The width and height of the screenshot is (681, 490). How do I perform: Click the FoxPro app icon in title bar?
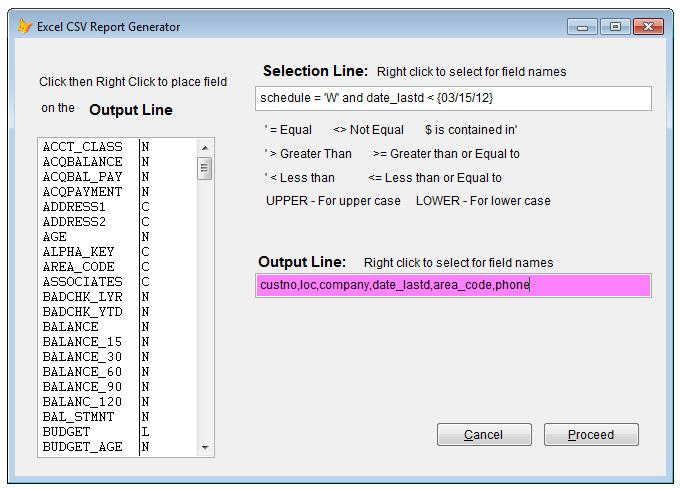pyautogui.click(x=25, y=26)
